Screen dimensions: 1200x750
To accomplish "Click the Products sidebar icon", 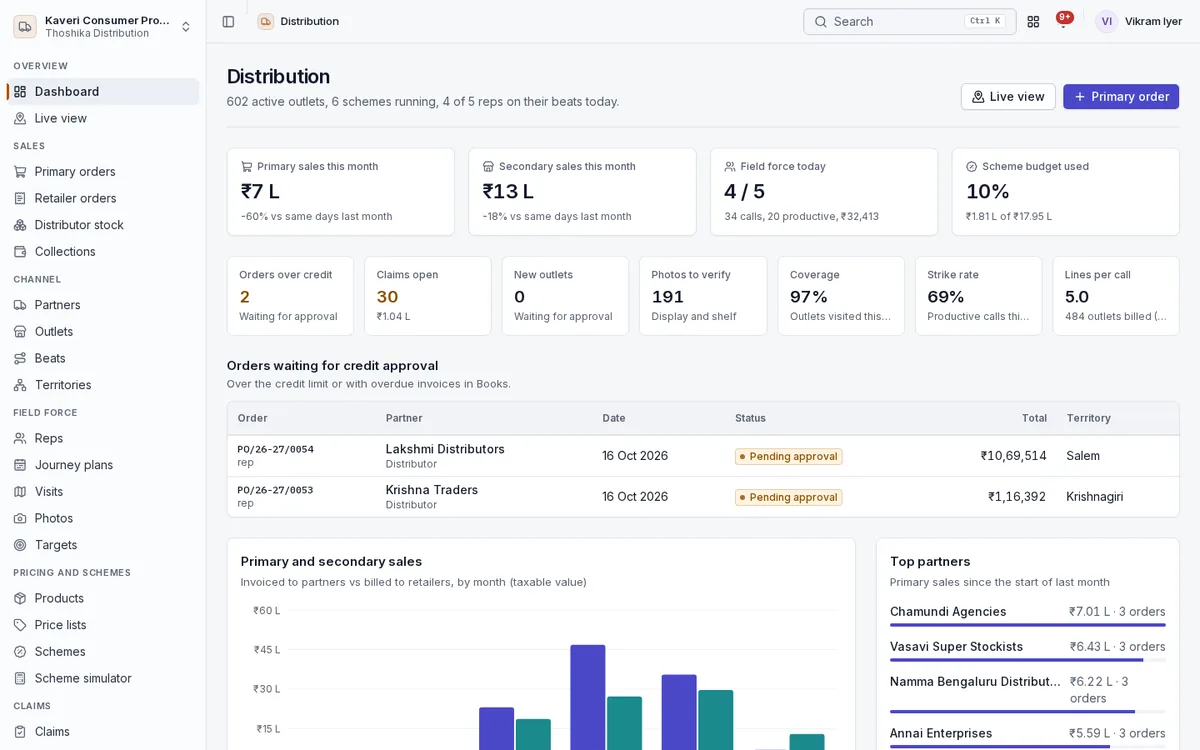I will click(x=20, y=598).
